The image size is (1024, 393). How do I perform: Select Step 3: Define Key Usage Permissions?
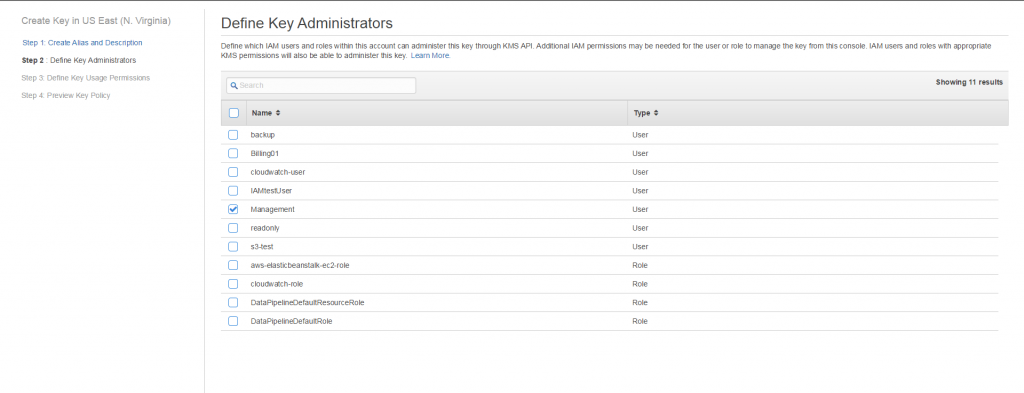(86, 78)
